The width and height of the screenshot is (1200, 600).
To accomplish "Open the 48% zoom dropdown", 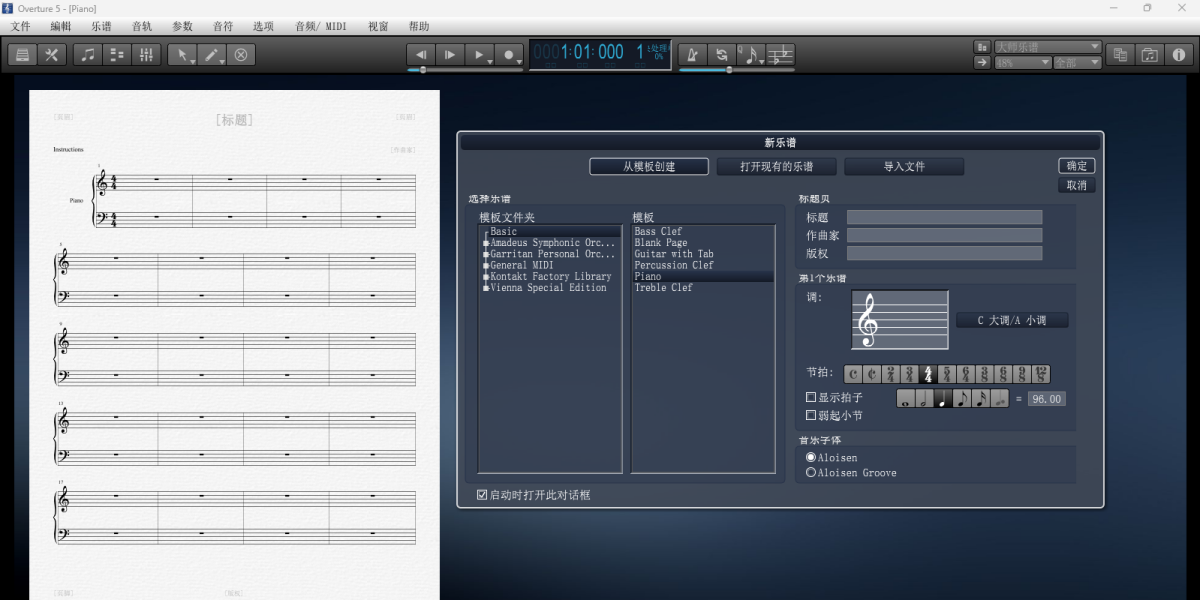I will (1020, 62).
